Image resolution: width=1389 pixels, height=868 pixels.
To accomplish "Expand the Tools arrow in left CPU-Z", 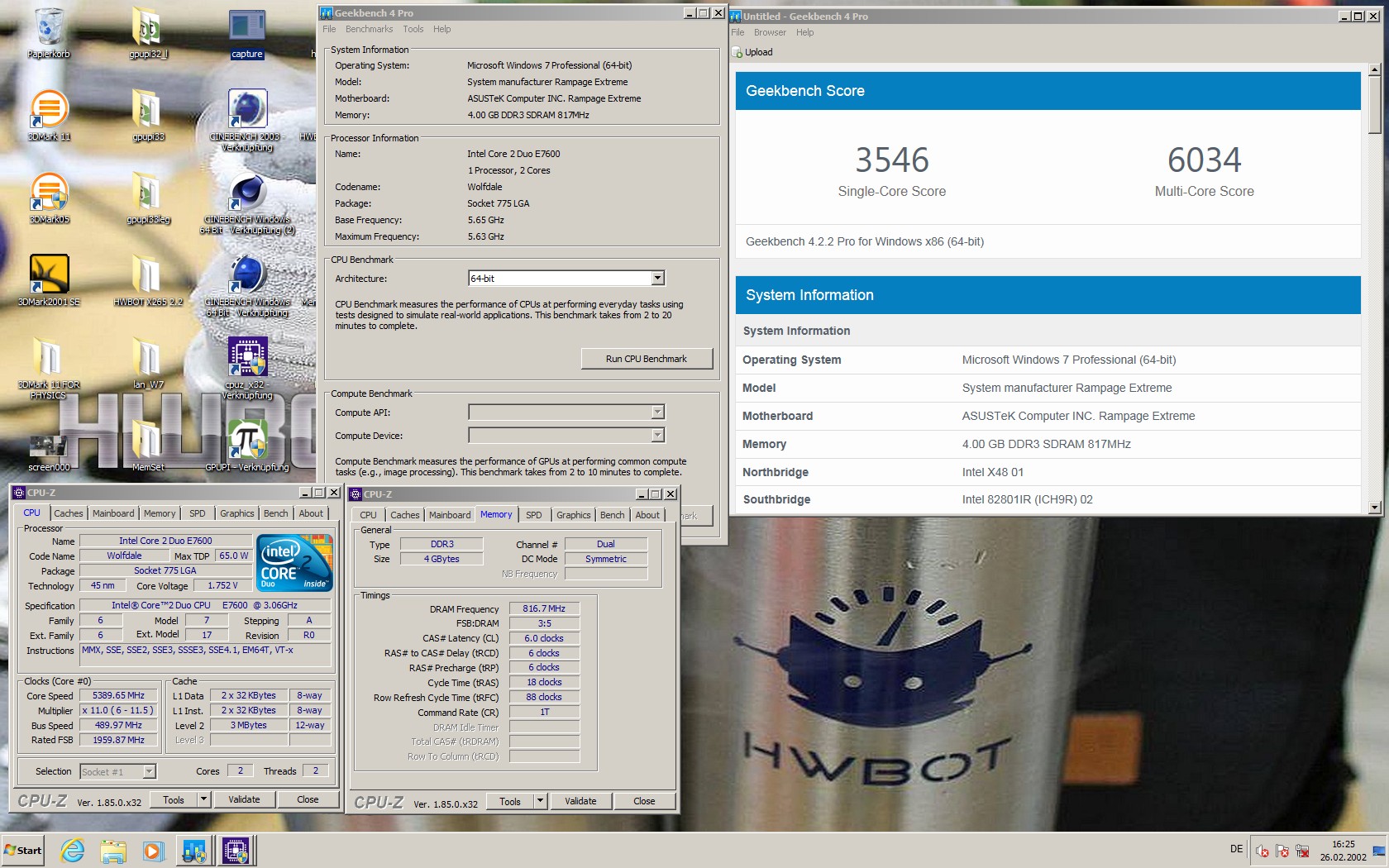I will point(203,799).
